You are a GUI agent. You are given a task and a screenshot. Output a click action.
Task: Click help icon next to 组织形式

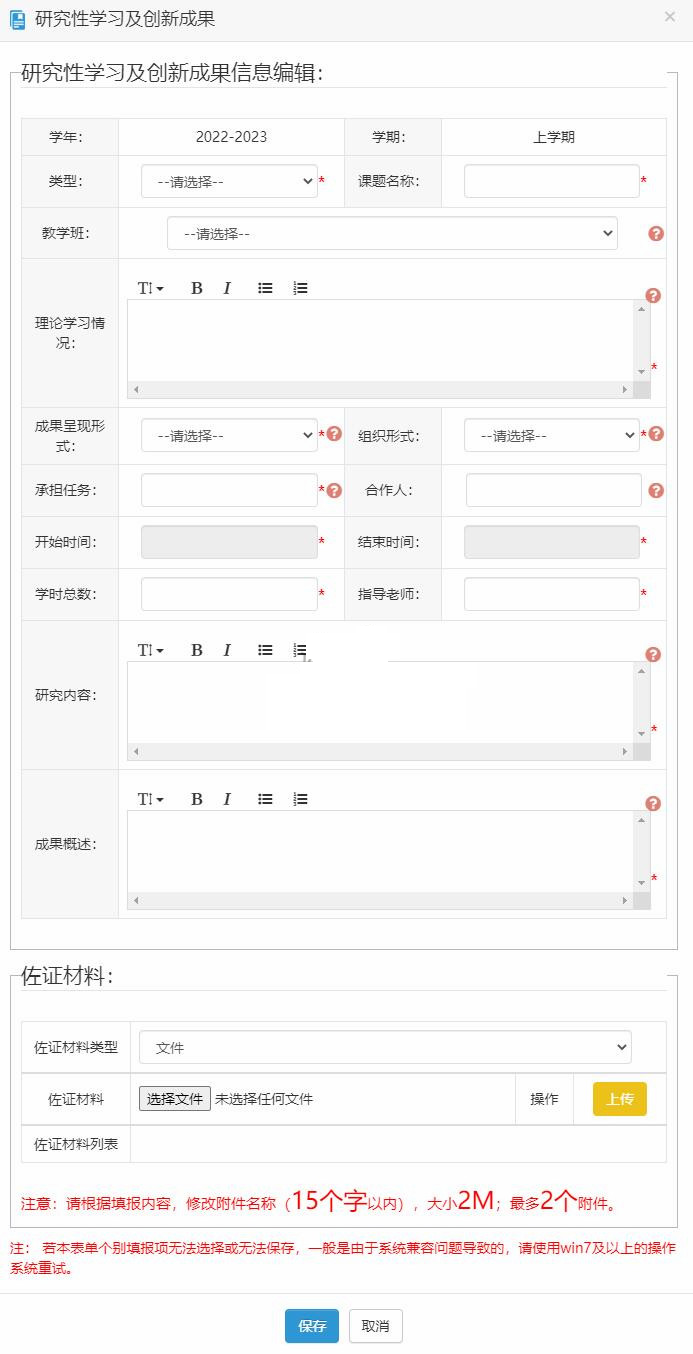click(656, 434)
